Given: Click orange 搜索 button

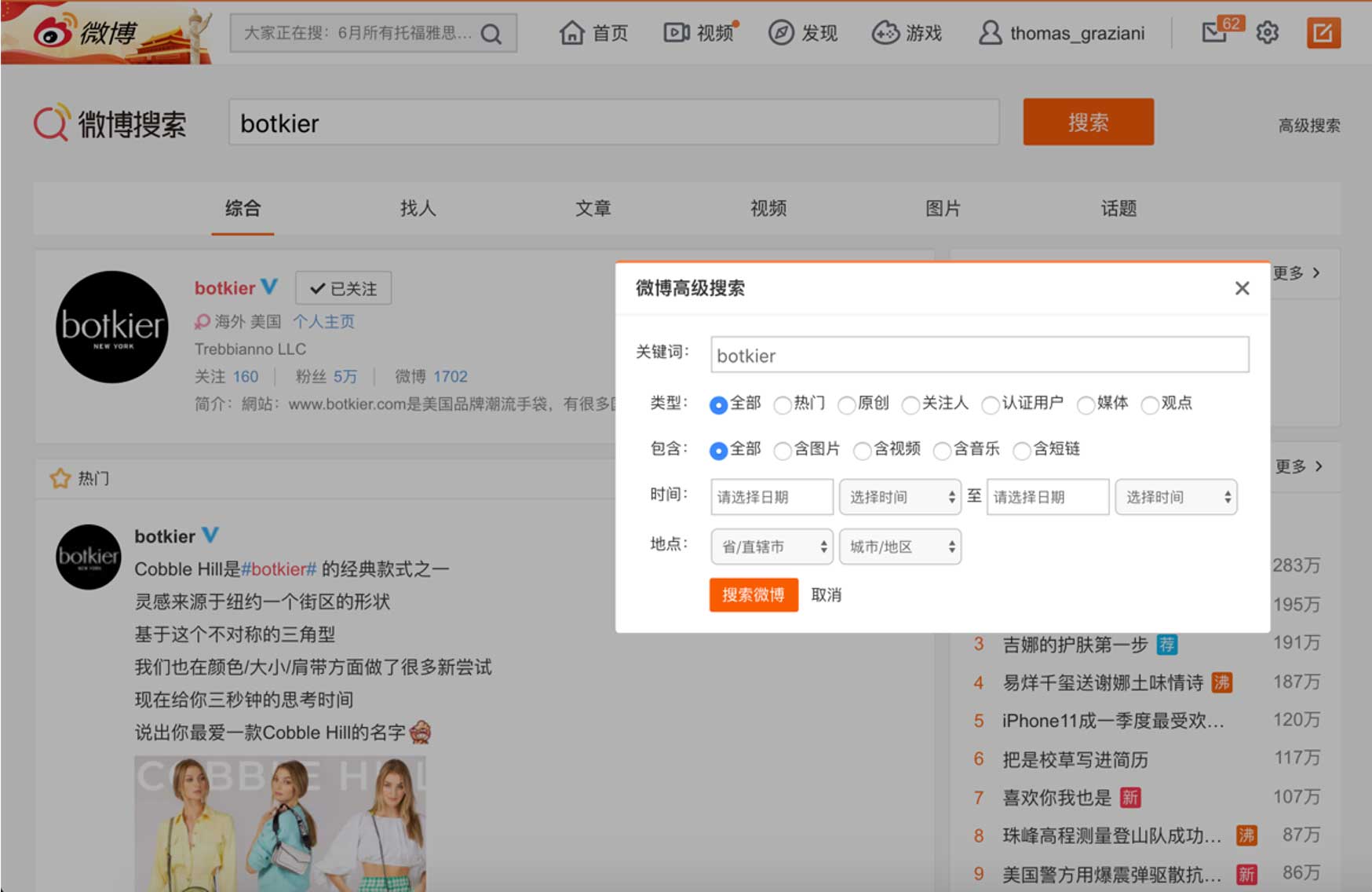Looking at the screenshot, I should [x=1088, y=122].
